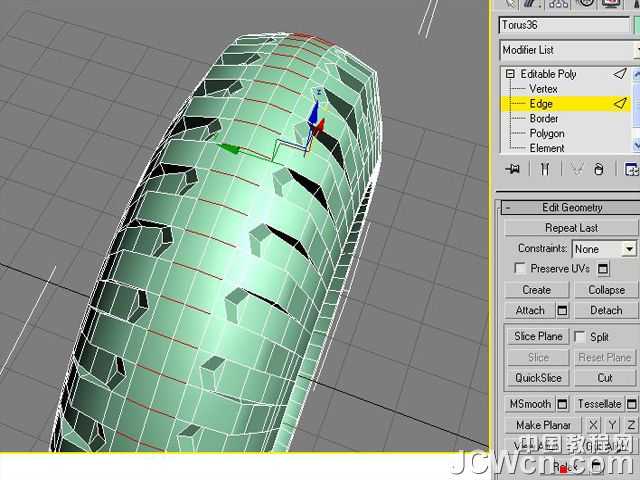The height and width of the screenshot is (480, 640).
Task: Click the Y planar alignment button
Action: (x=612, y=425)
